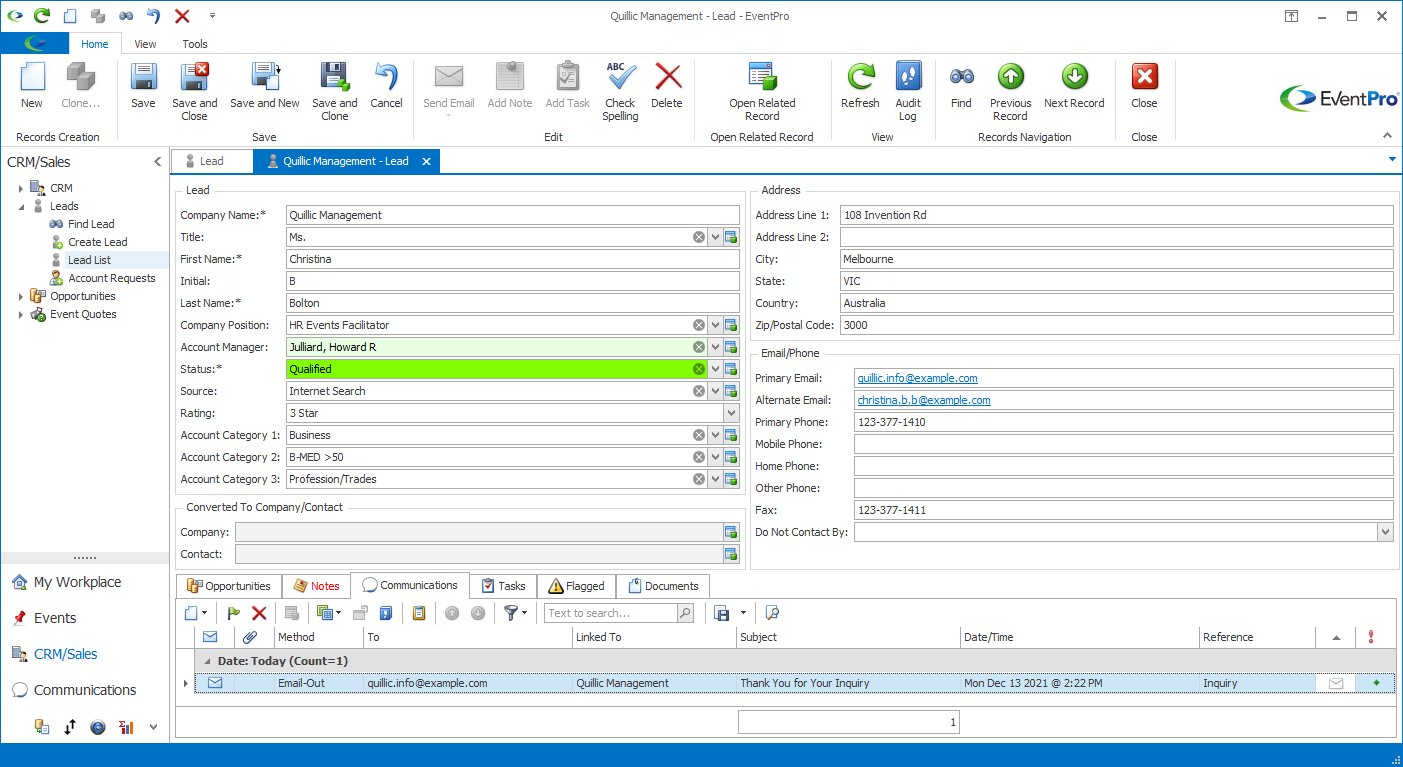
Task: Open lookup for Account Manager field
Action: (x=731, y=347)
